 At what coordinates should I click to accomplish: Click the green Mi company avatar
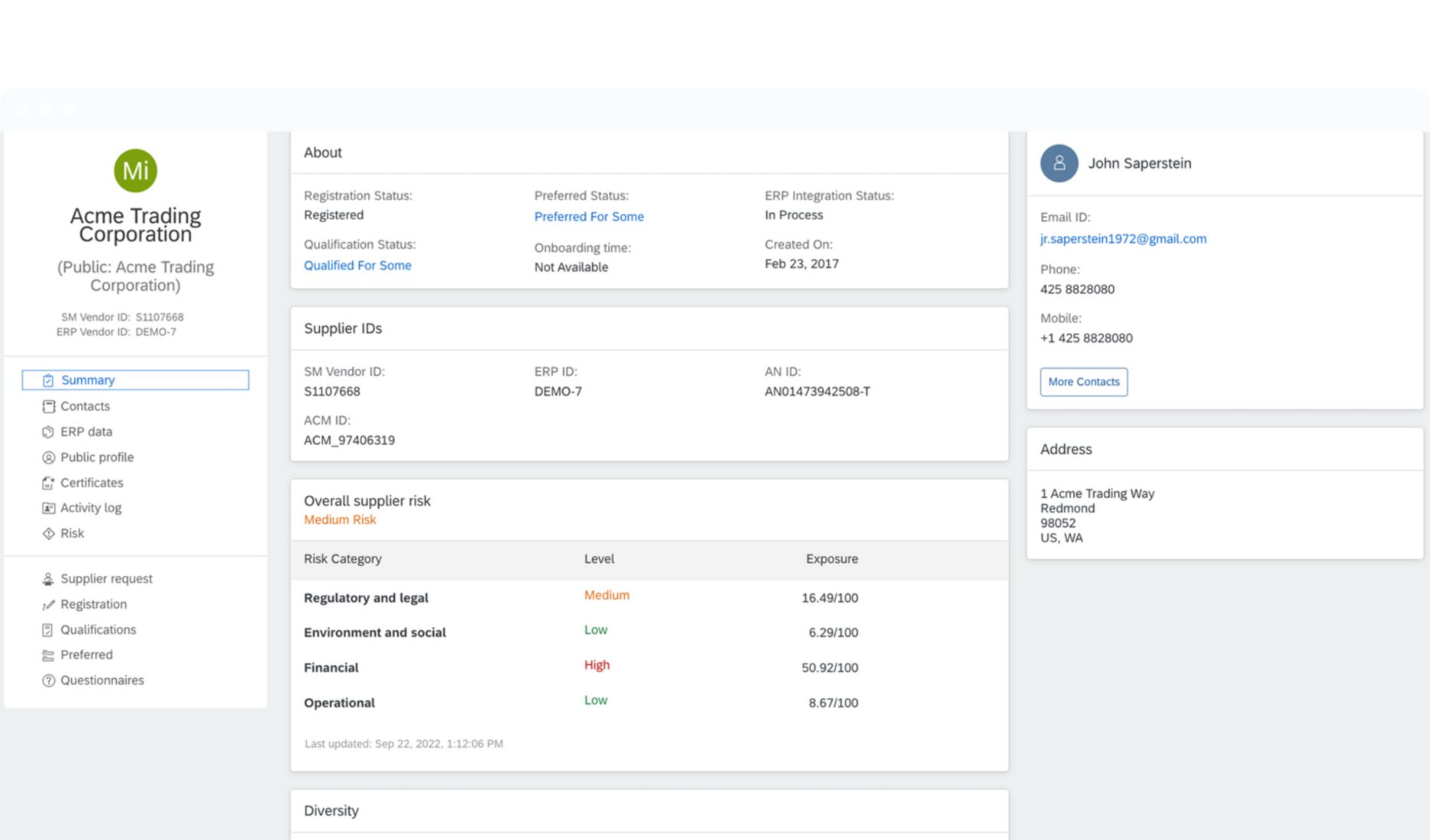coord(135,170)
